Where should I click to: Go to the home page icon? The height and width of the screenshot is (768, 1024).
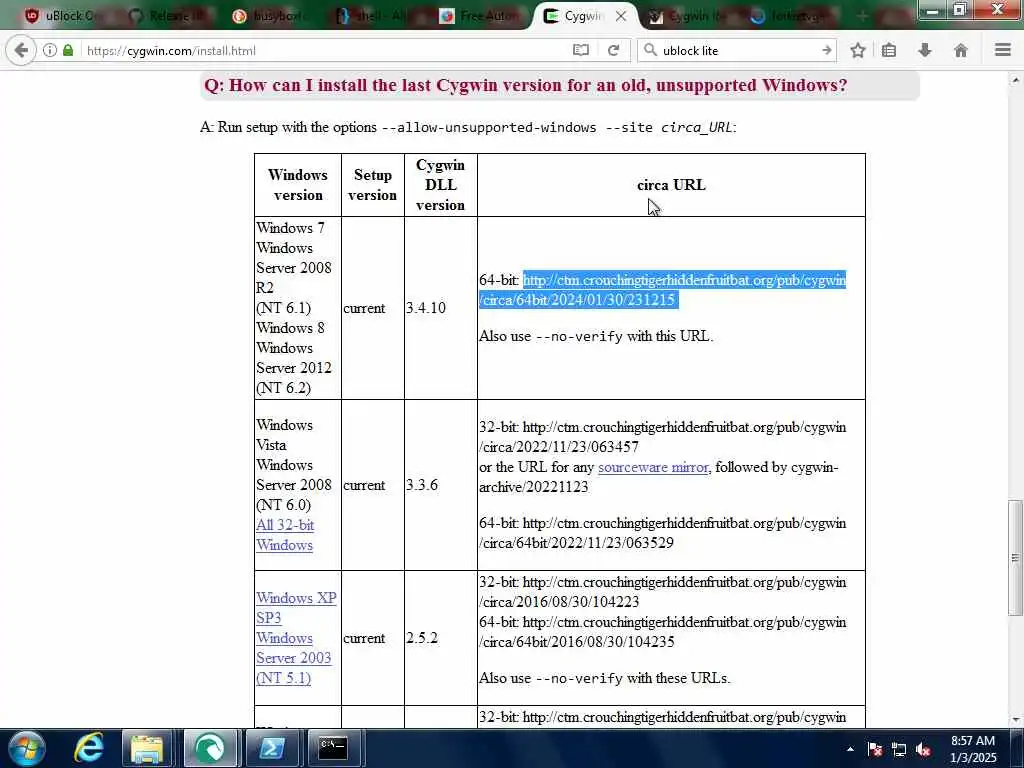click(961, 50)
